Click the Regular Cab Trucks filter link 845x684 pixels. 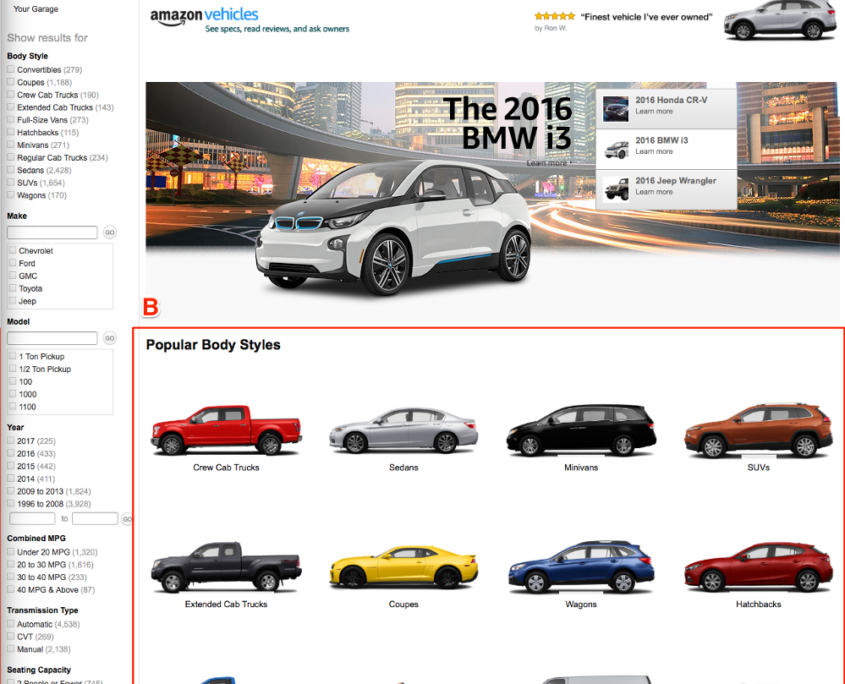[x=63, y=157]
